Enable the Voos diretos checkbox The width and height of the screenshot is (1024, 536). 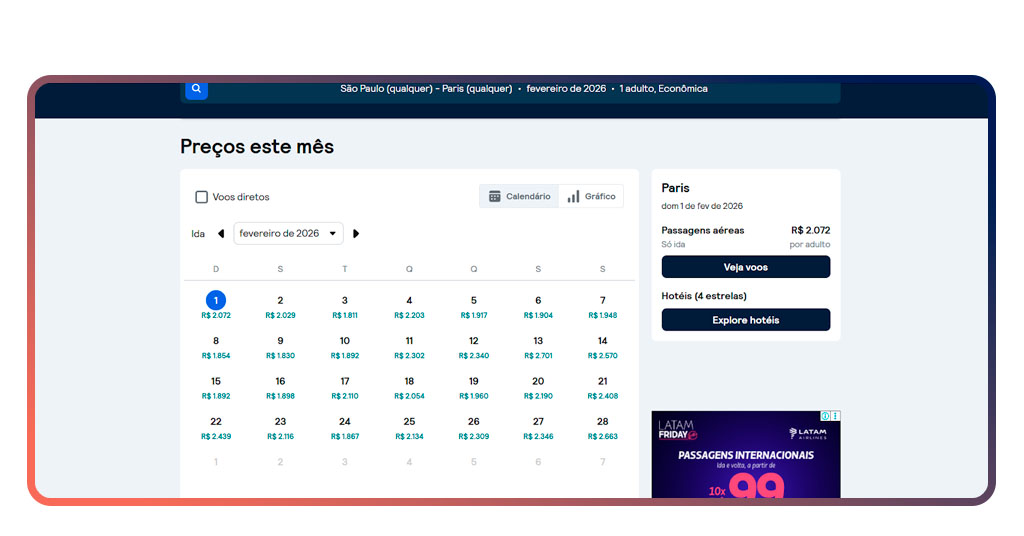point(202,197)
